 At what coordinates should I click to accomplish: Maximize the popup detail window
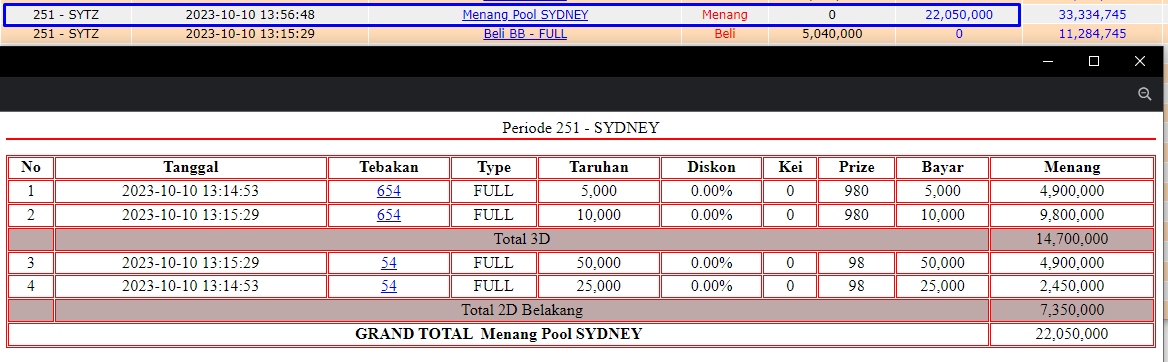point(1094,61)
